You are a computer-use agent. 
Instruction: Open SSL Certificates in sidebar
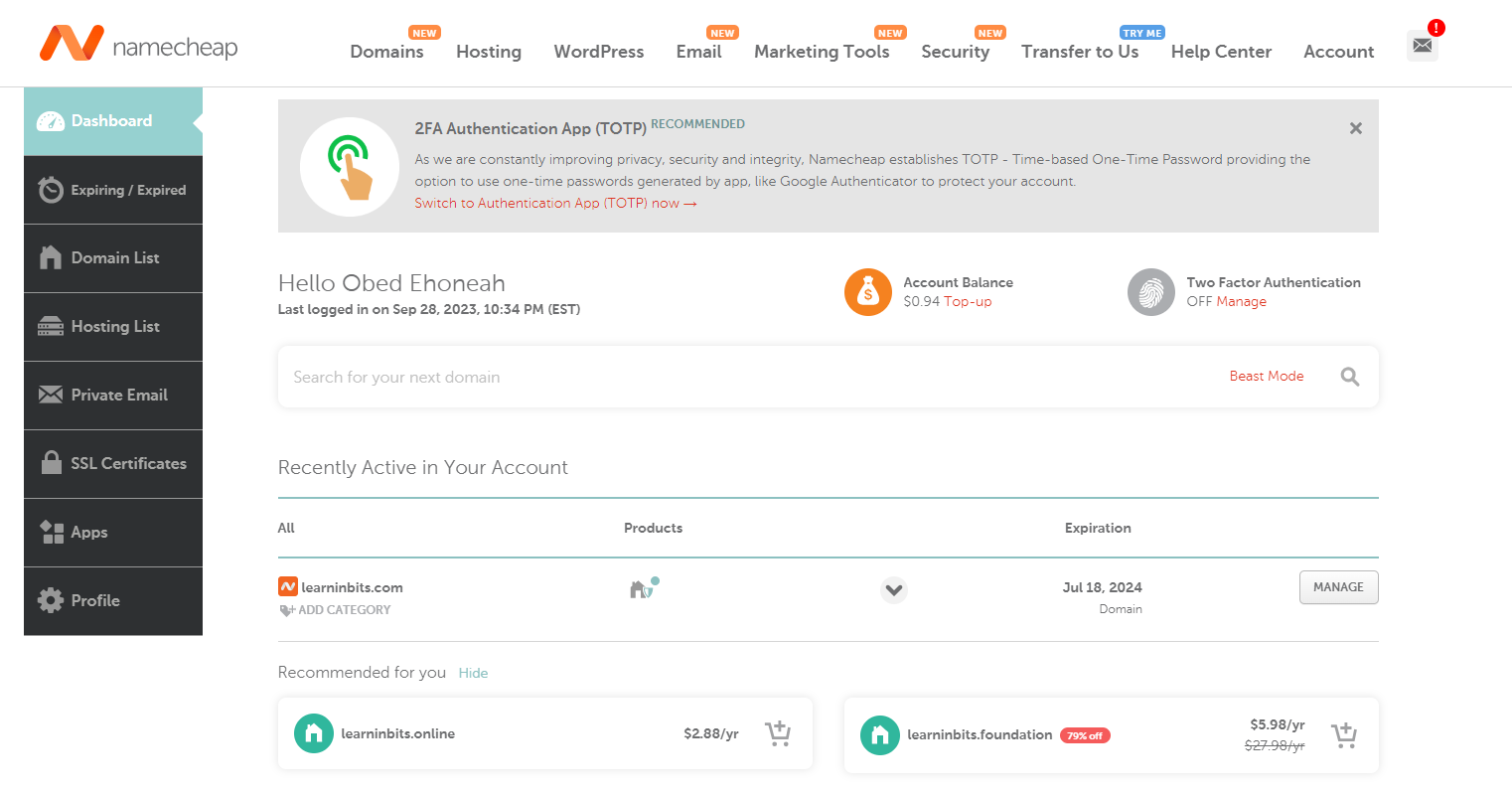pos(113,464)
